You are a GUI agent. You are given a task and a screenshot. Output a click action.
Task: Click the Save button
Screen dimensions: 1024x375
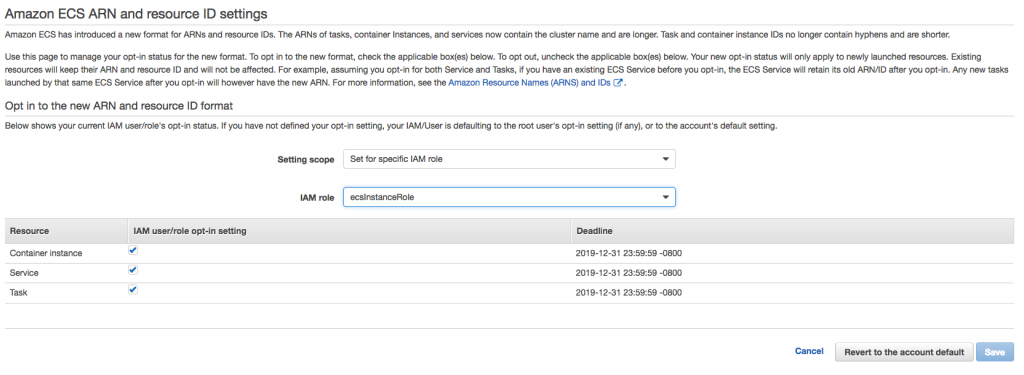995,352
